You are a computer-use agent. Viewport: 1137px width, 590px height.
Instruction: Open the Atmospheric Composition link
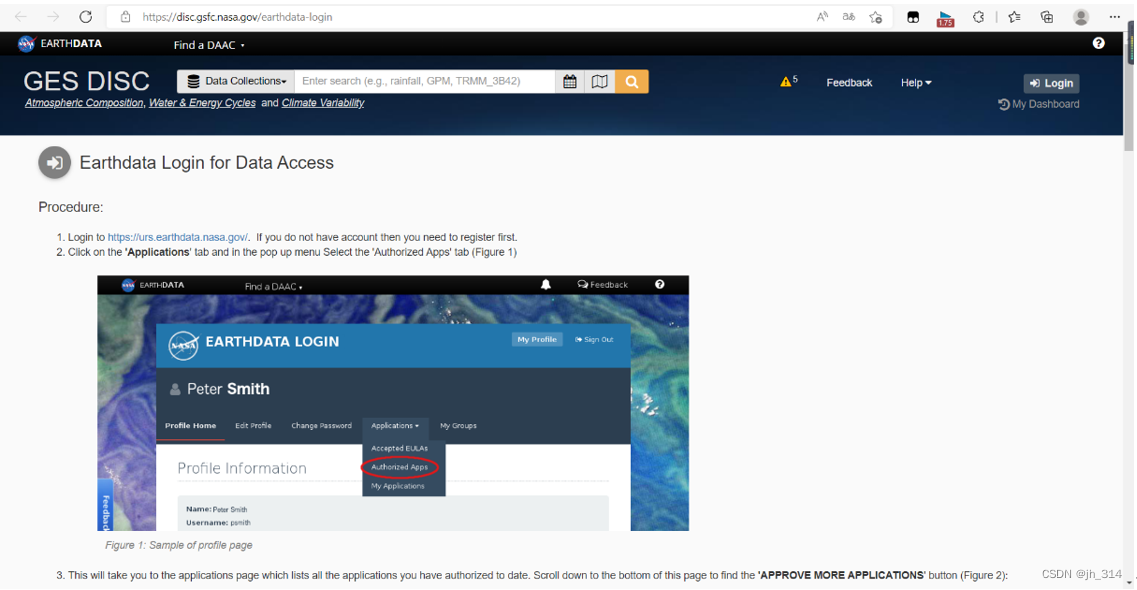(x=84, y=103)
